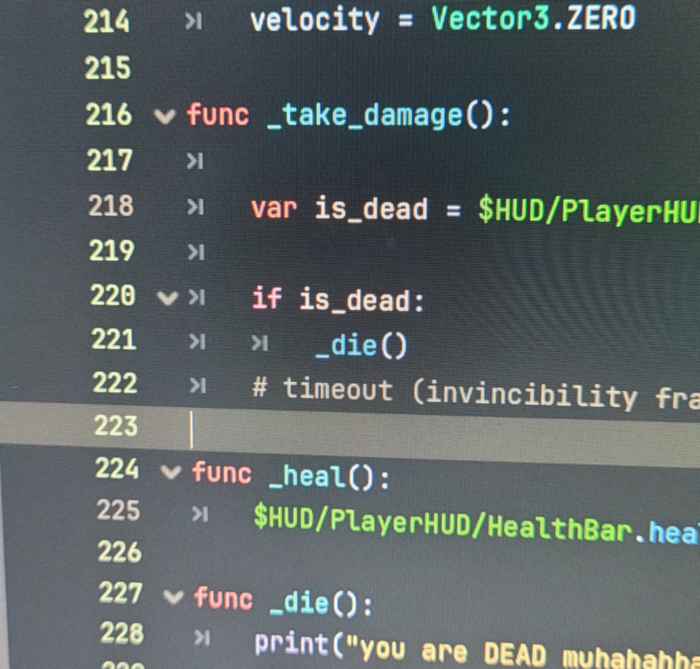Image resolution: width=700 pixels, height=669 pixels.
Task: Click line number 226 in the gutter
Action: [119, 552]
